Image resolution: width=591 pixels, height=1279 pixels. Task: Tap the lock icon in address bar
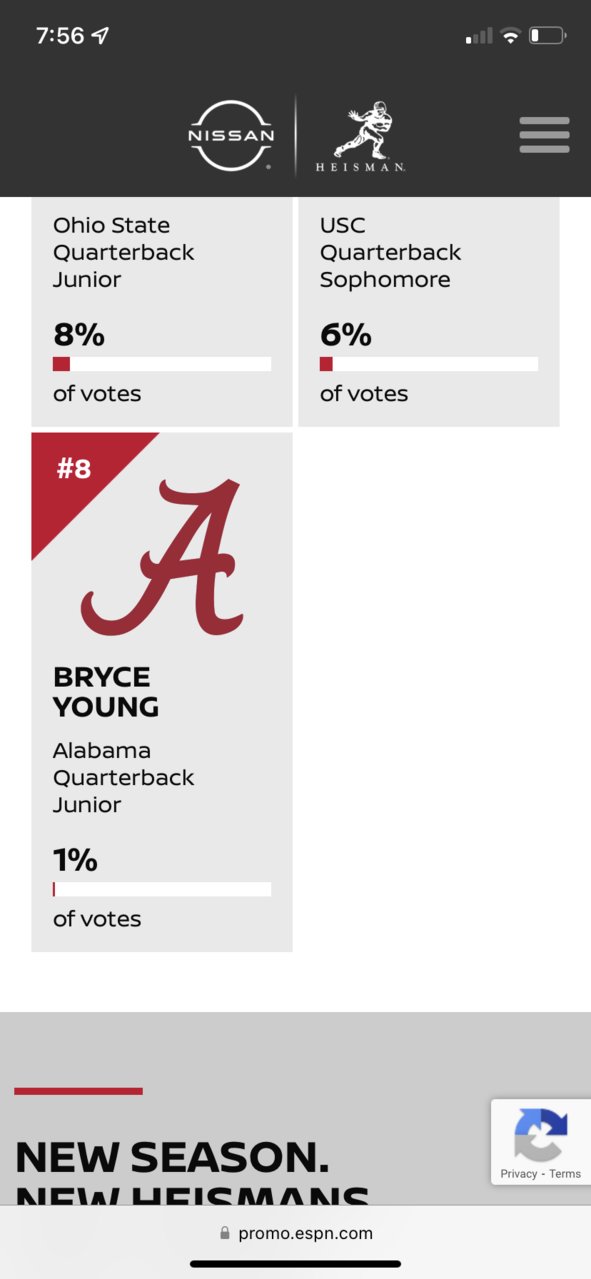[225, 1234]
